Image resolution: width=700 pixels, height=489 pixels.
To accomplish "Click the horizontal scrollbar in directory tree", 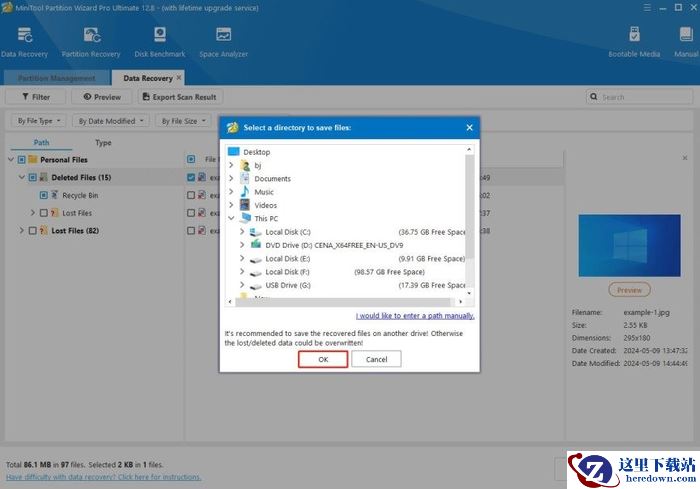I will point(345,302).
